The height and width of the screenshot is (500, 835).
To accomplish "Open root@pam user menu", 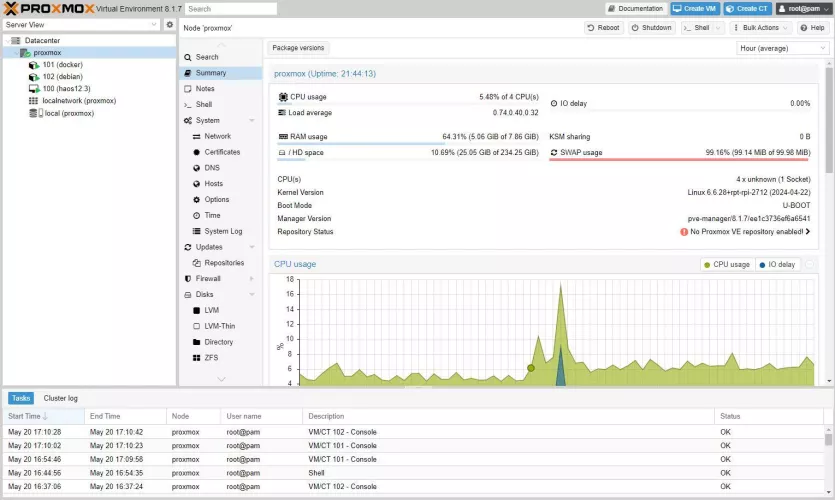I will click(x=803, y=9).
